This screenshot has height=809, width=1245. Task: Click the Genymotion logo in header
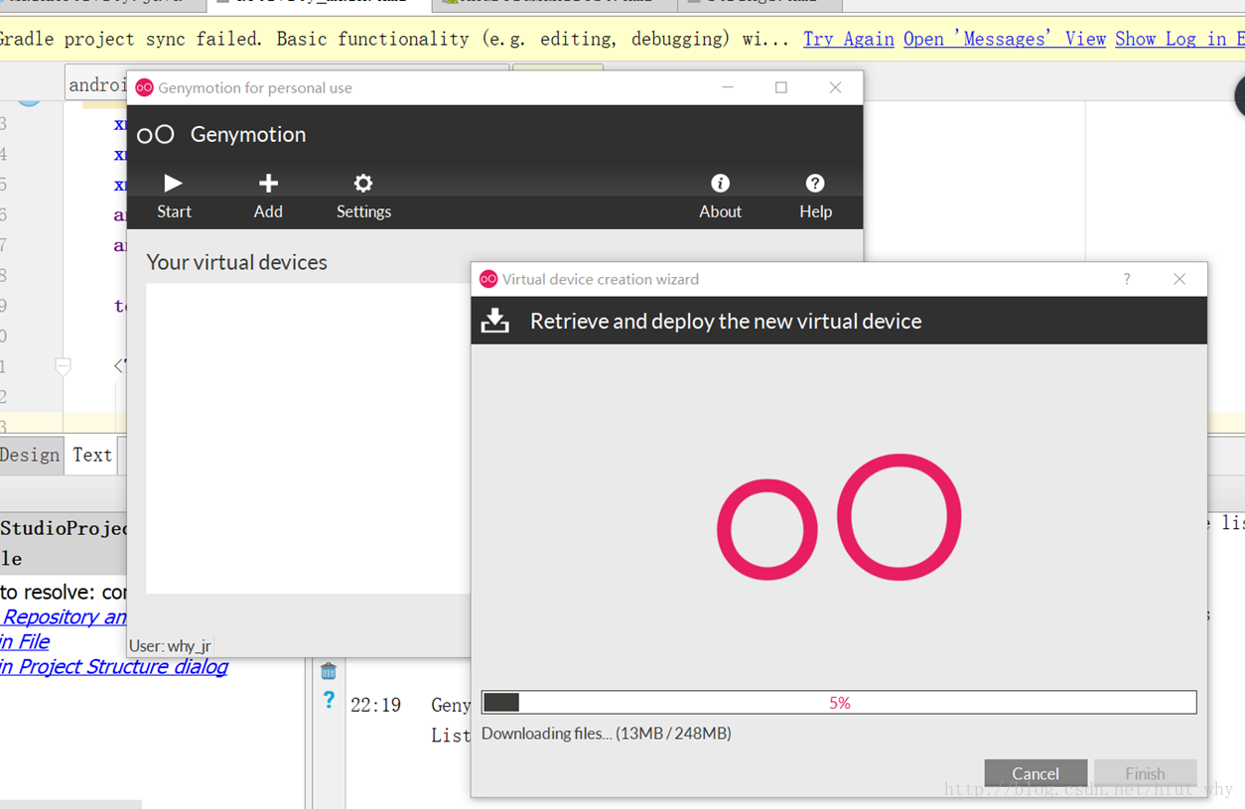156,134
